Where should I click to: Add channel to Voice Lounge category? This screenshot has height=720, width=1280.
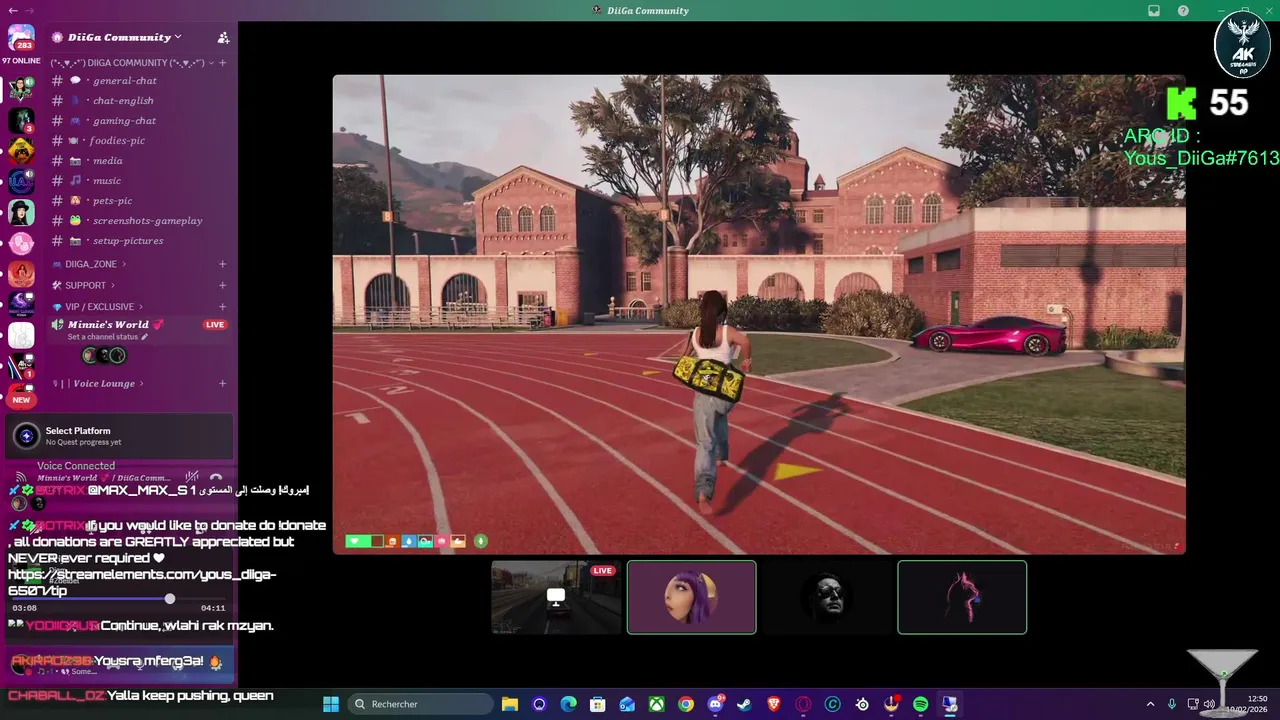pyautogui.click(x=222, y=384)
